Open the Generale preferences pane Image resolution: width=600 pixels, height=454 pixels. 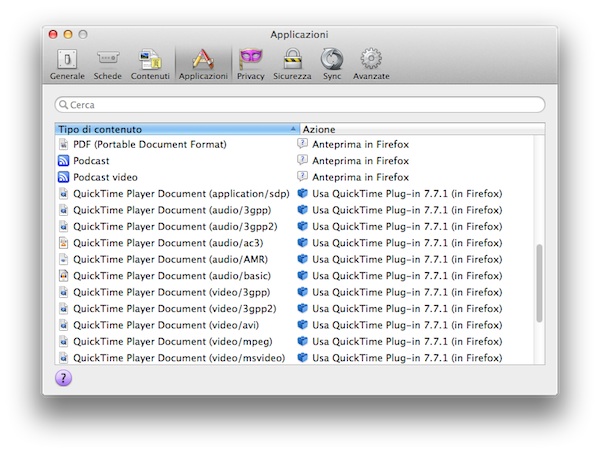(x=67, y=64)
